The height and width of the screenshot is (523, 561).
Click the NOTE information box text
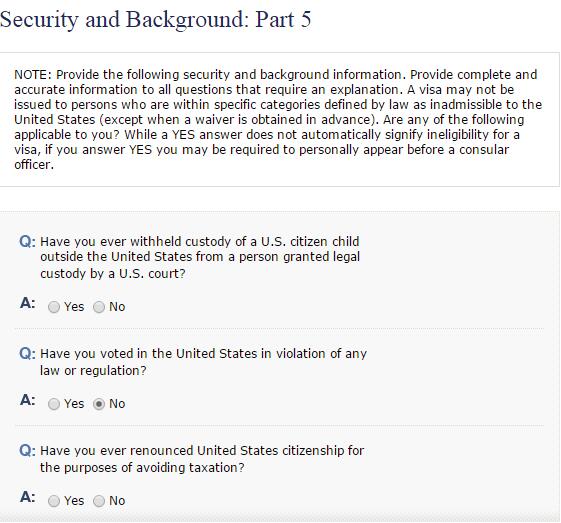[278, 119]
